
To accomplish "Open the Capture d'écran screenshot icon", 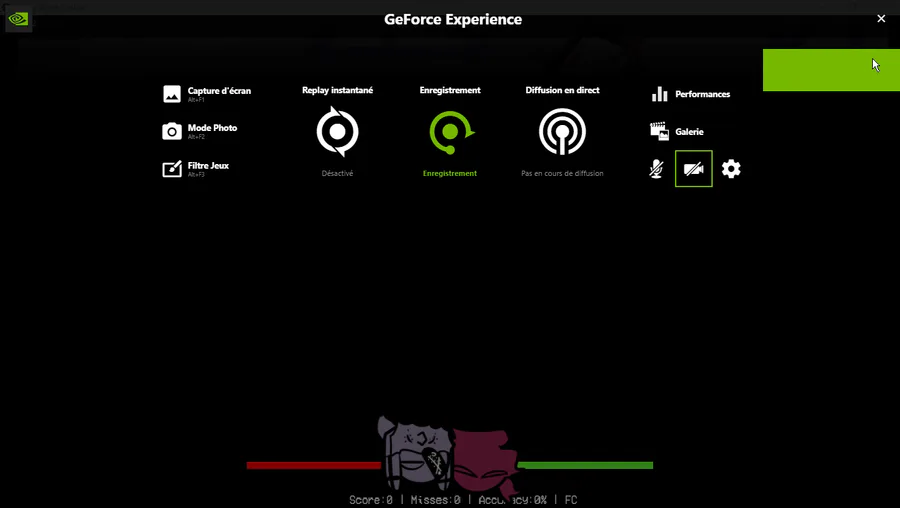I will (x=172, y=94).
